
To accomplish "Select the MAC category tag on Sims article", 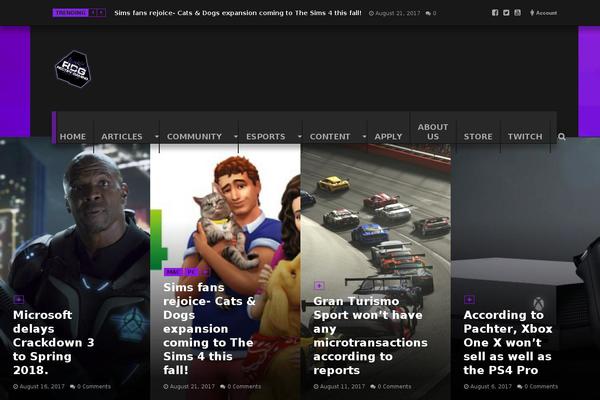I will coord(173,272).
